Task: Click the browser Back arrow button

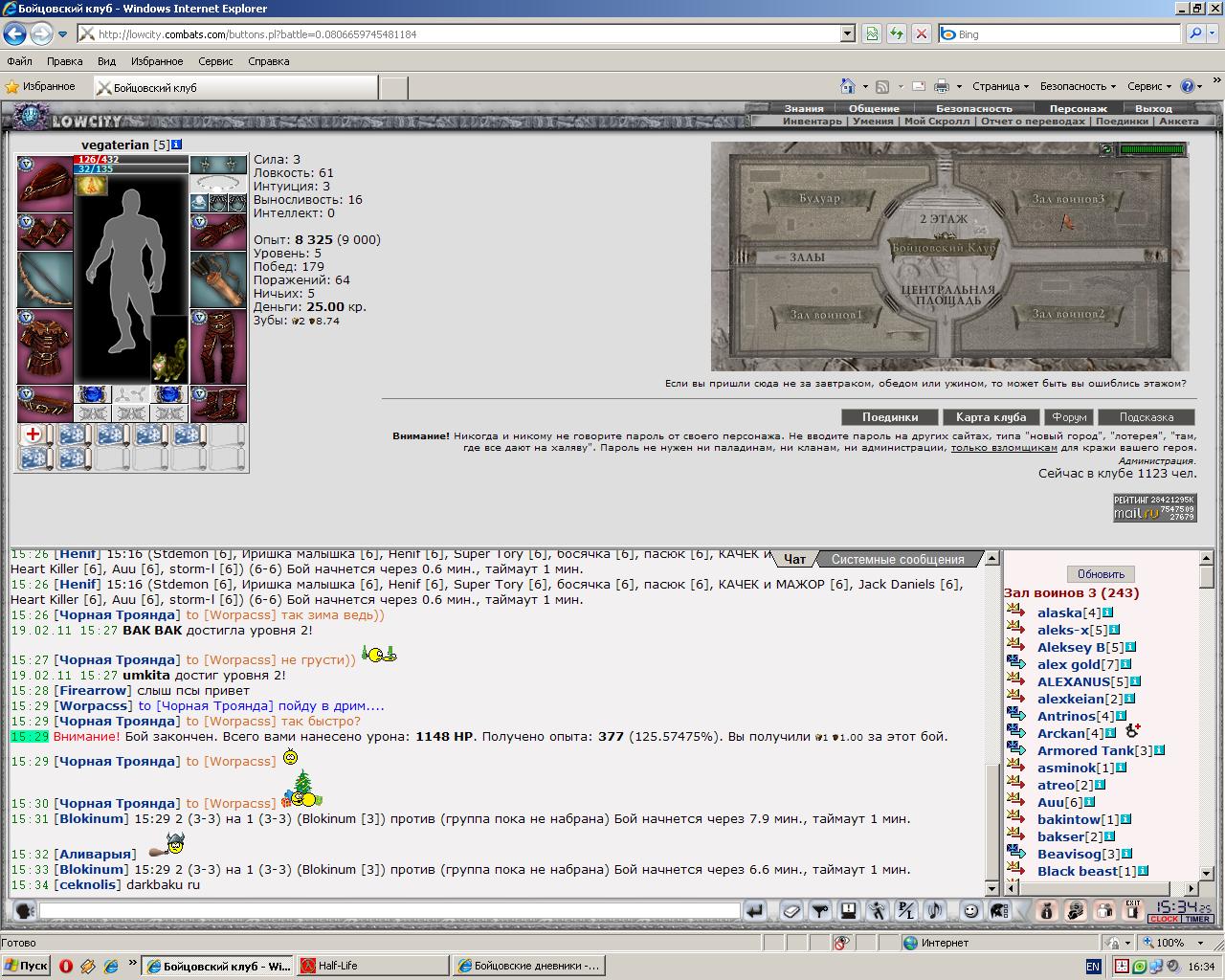Action: point(14,33)
